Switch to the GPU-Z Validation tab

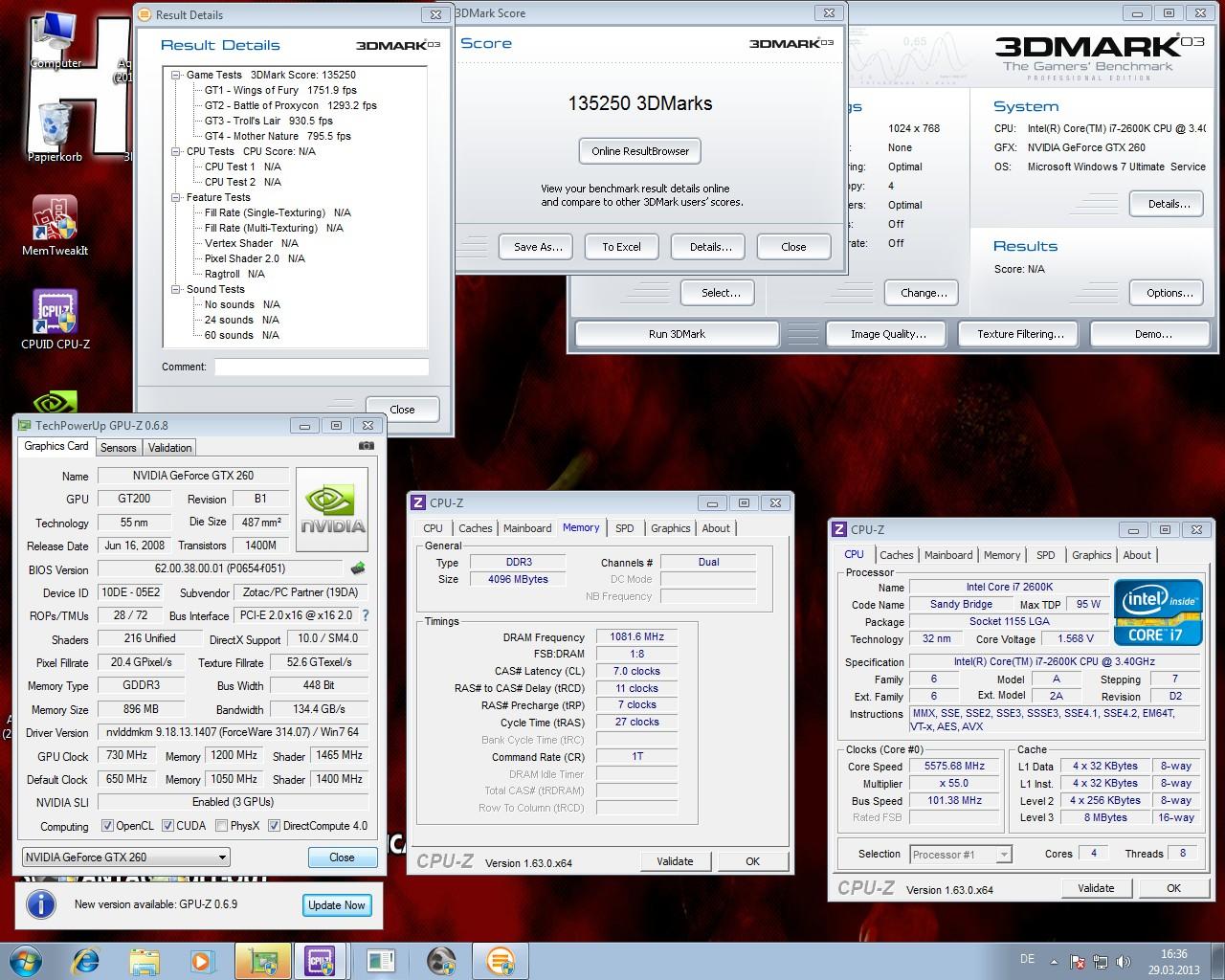click(170, 448)
